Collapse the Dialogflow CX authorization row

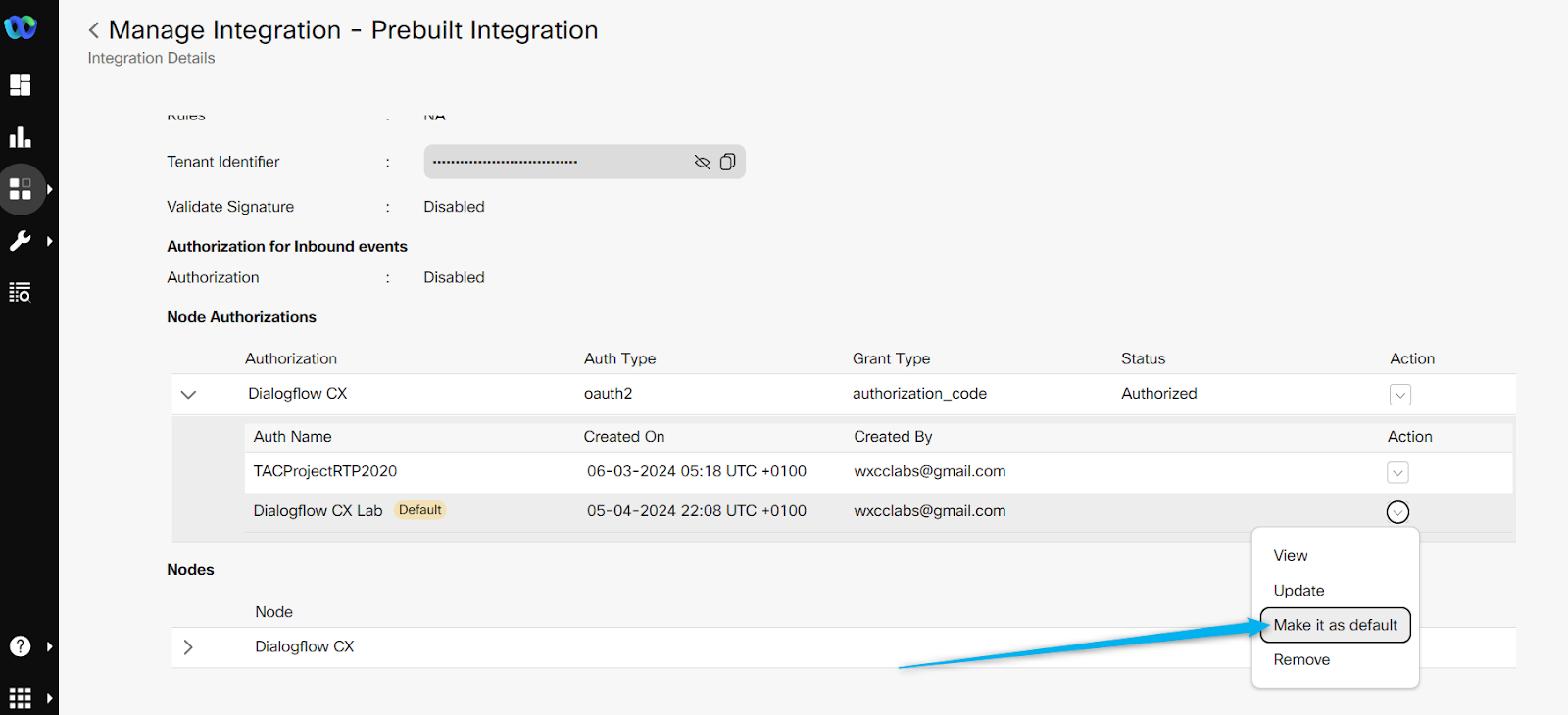click(189, 394)
